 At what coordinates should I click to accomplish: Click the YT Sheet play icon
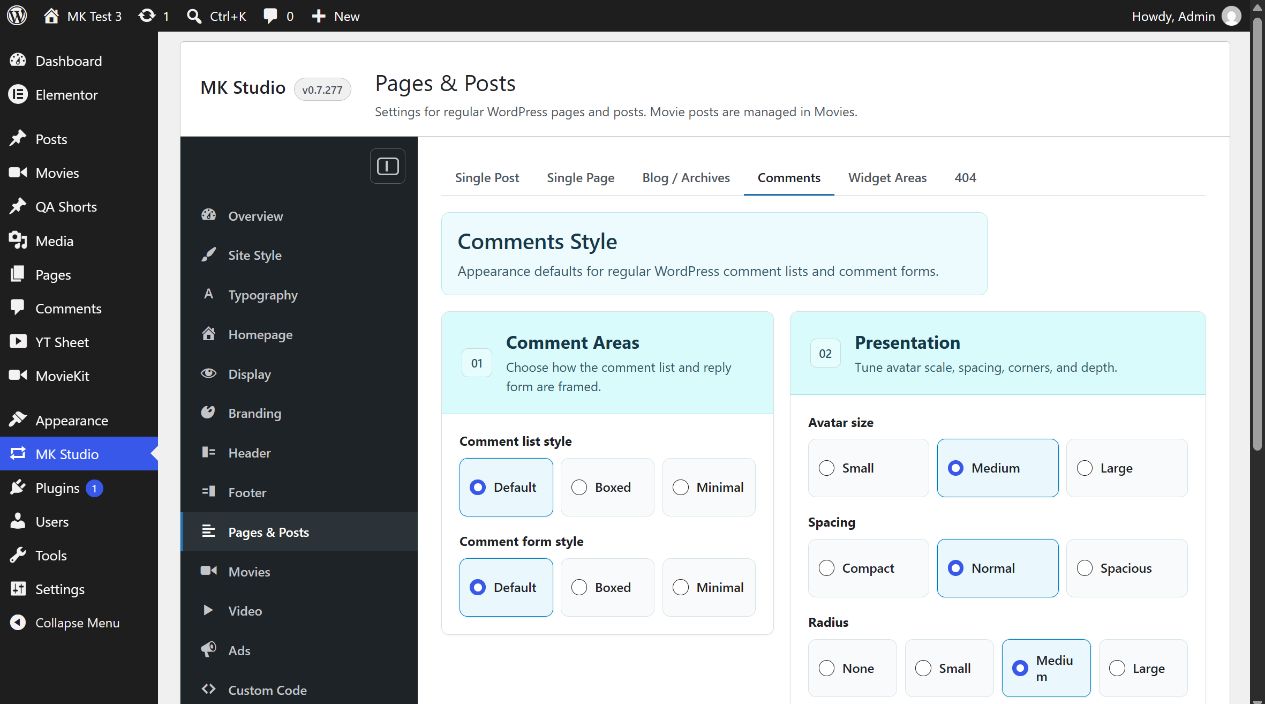tap(17, 342)
